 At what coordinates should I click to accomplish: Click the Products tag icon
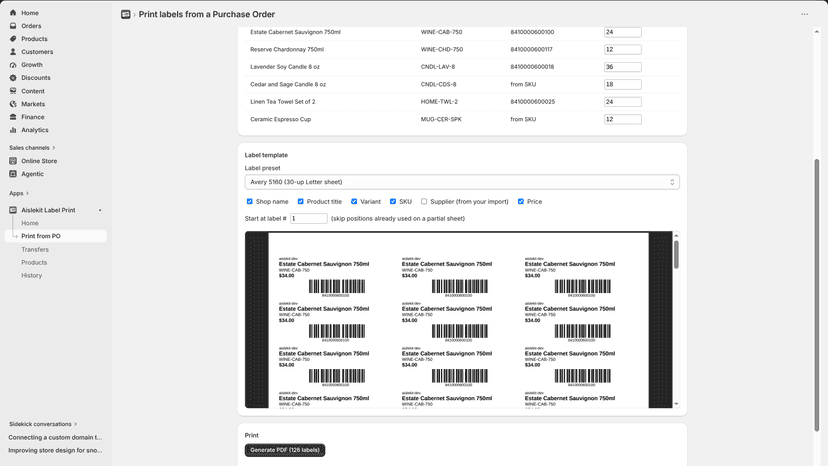13,39
